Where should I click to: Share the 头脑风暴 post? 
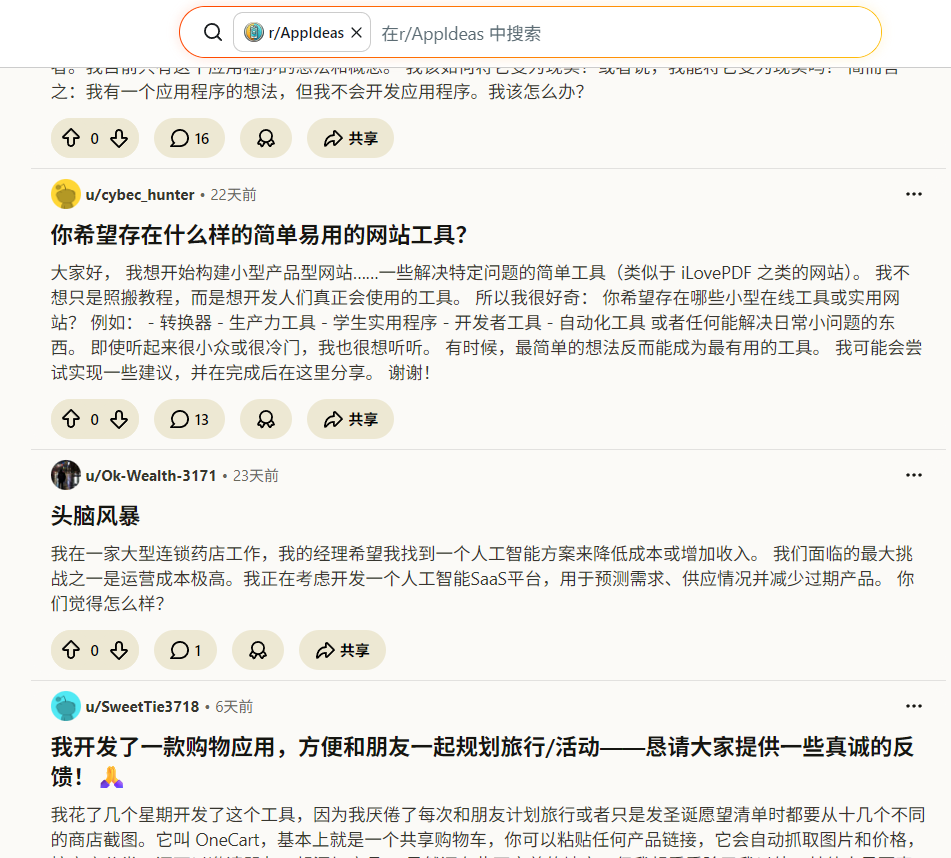pos(342,650)
